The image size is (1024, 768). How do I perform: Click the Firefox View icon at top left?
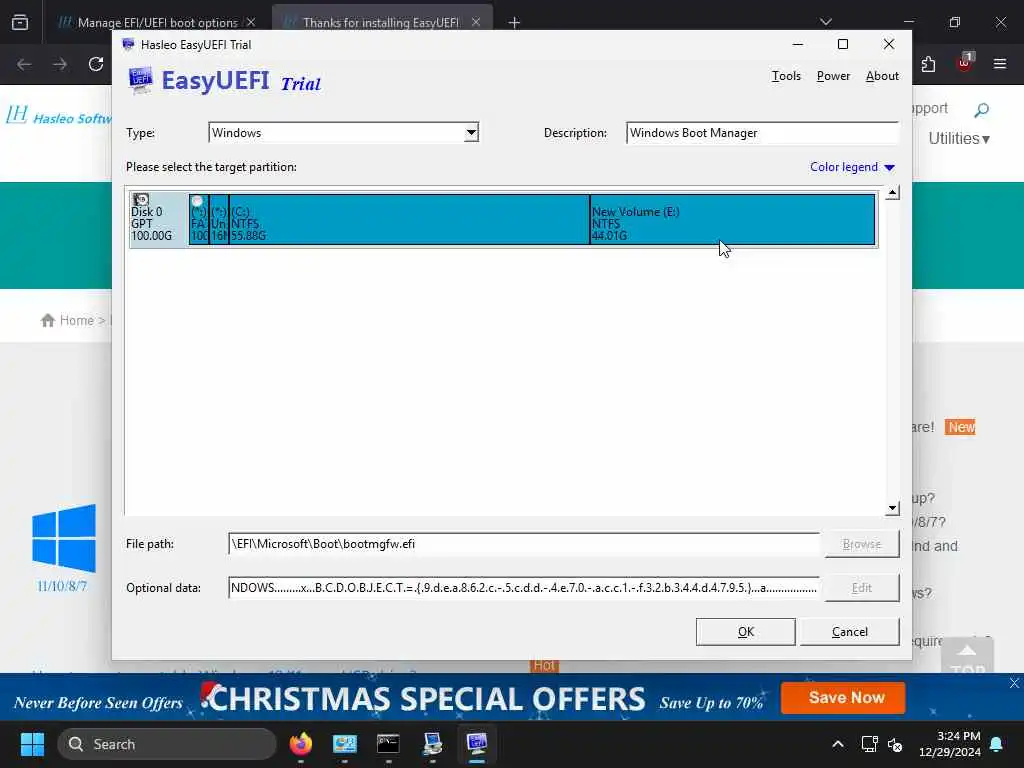coord(20,22)
